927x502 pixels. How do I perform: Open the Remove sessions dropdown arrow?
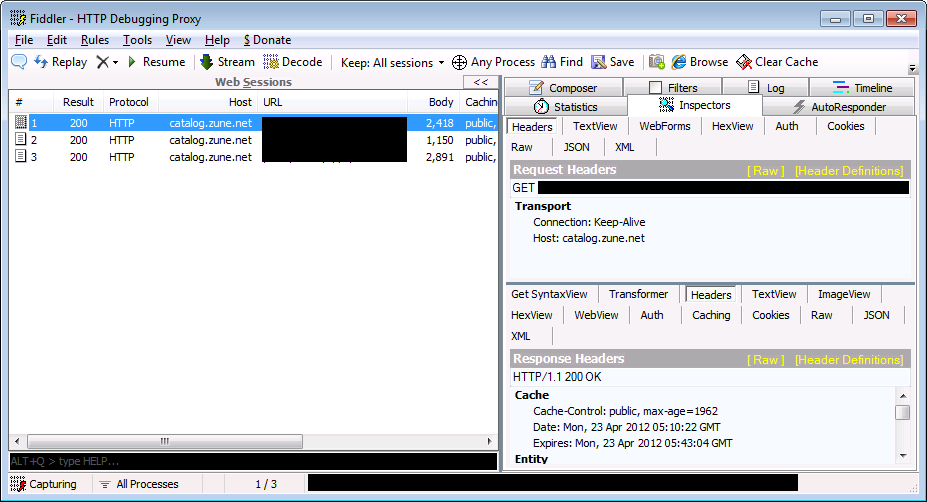tap(115, 62)
